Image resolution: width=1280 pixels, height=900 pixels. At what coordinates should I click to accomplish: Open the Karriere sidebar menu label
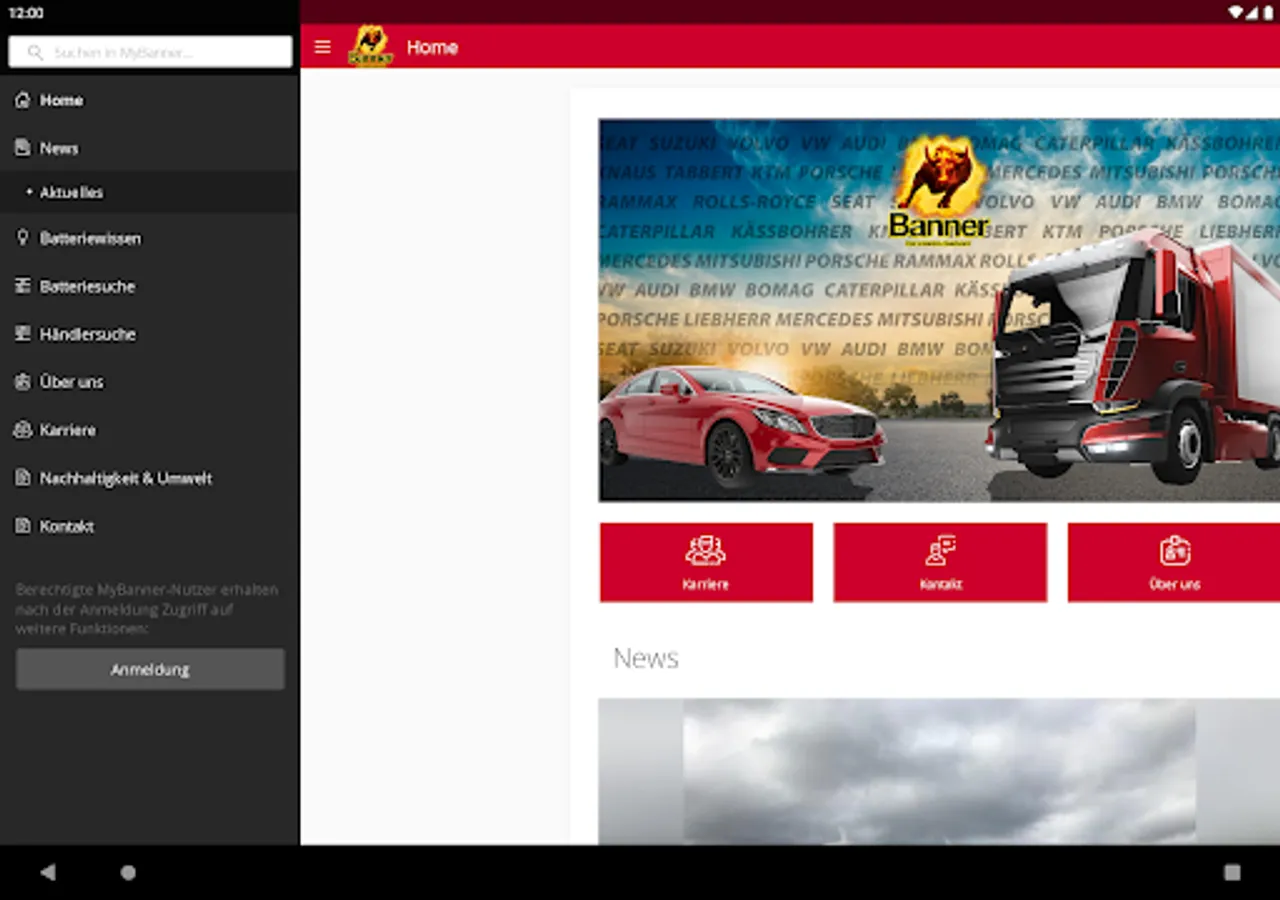68,430
